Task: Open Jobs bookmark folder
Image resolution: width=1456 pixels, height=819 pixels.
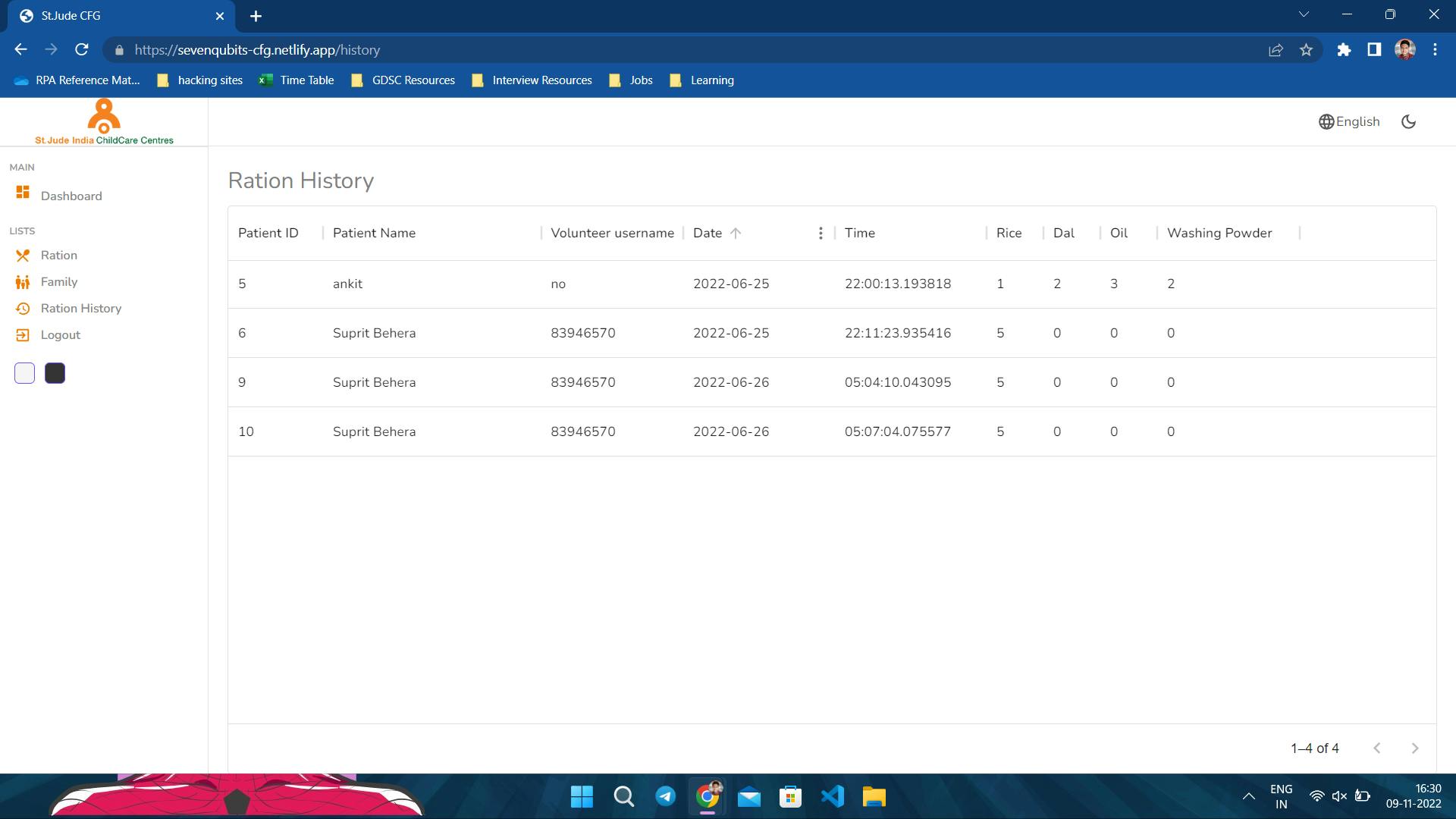Action: (x=631, y=80)
